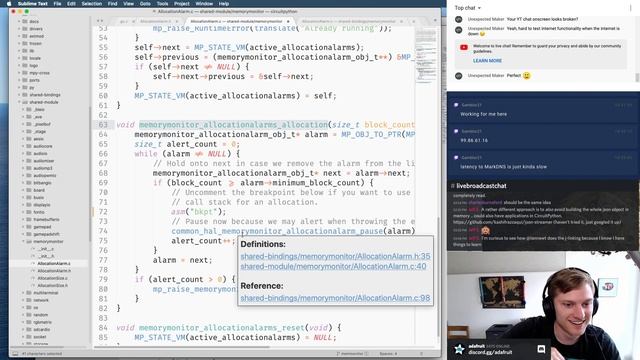
Task: Collapse the memorymonitor folder
Action: tap(23, 241)
